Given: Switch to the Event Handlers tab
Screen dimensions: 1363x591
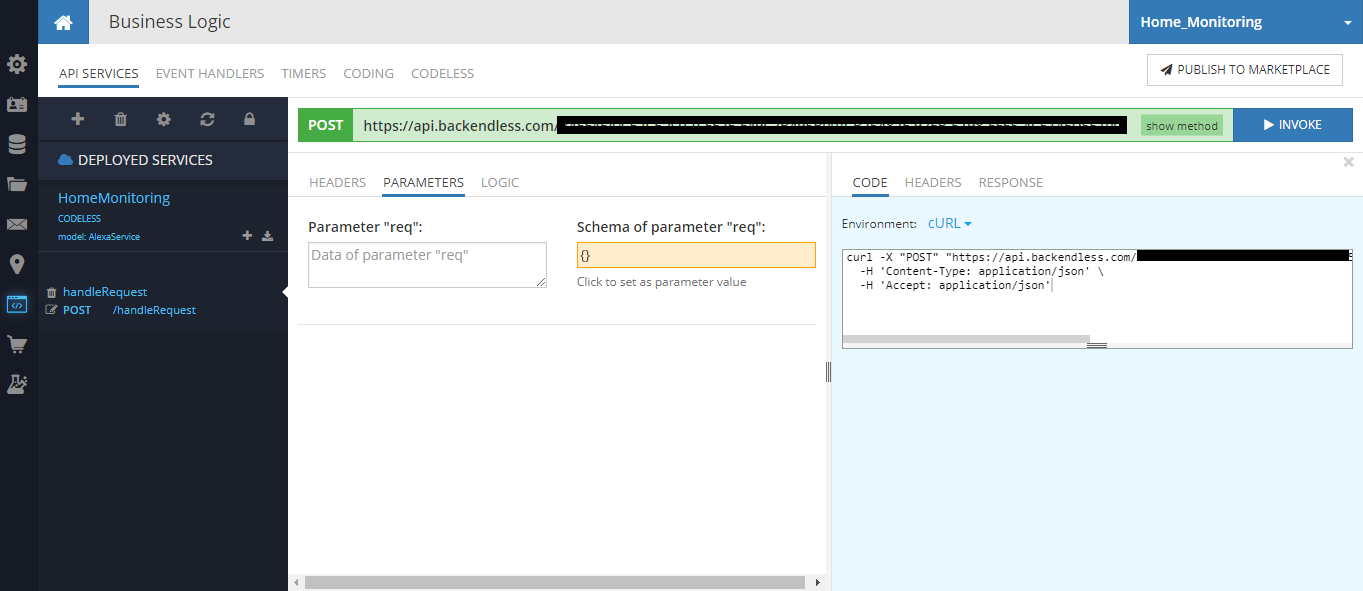Looking at the screenshot, I should coord(210,73).
